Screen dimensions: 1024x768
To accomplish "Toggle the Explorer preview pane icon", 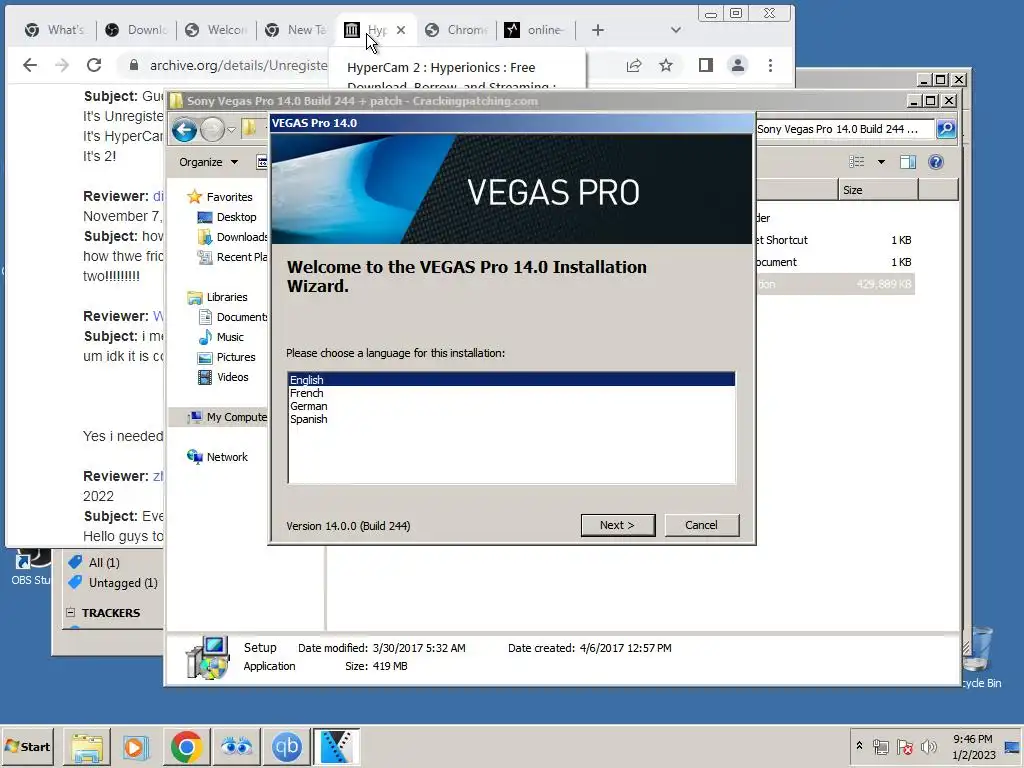I will [x=908, y=162].
